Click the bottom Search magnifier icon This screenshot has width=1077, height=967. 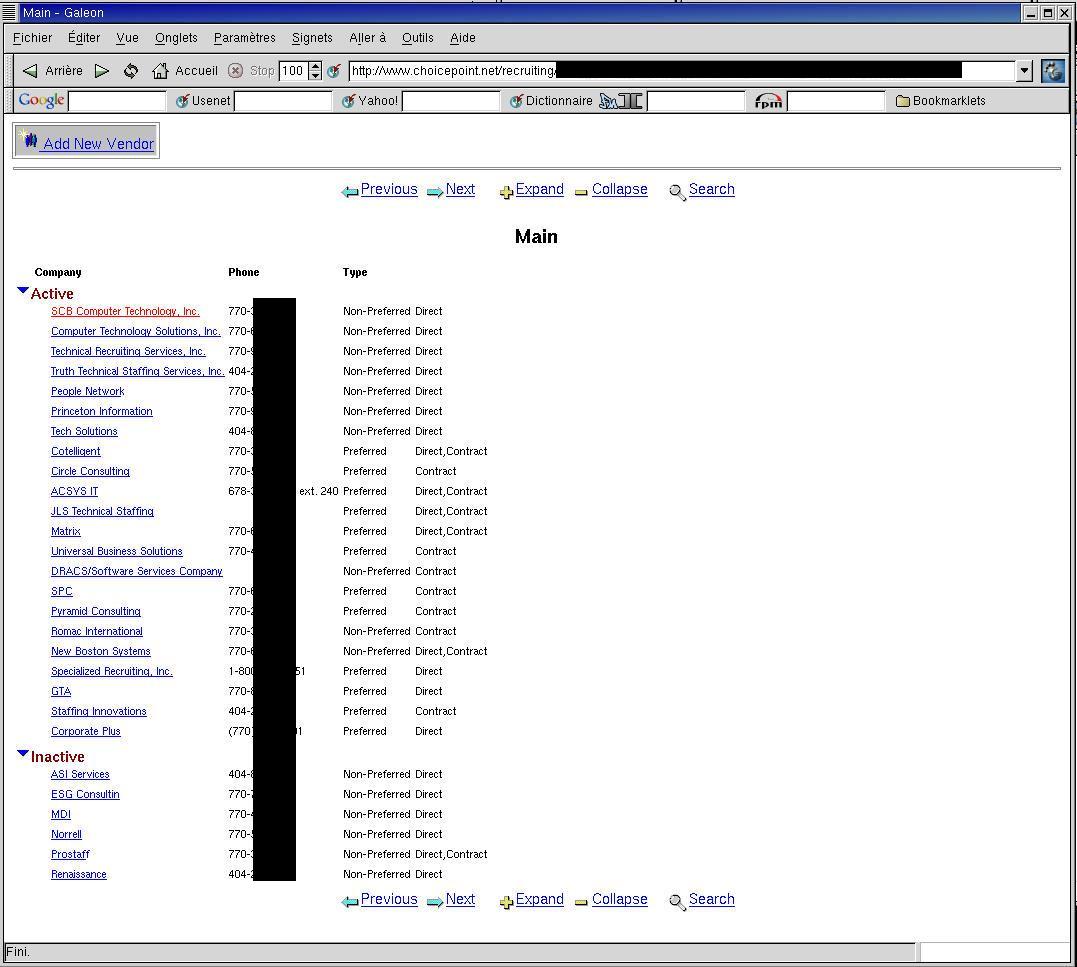(677, 902)
